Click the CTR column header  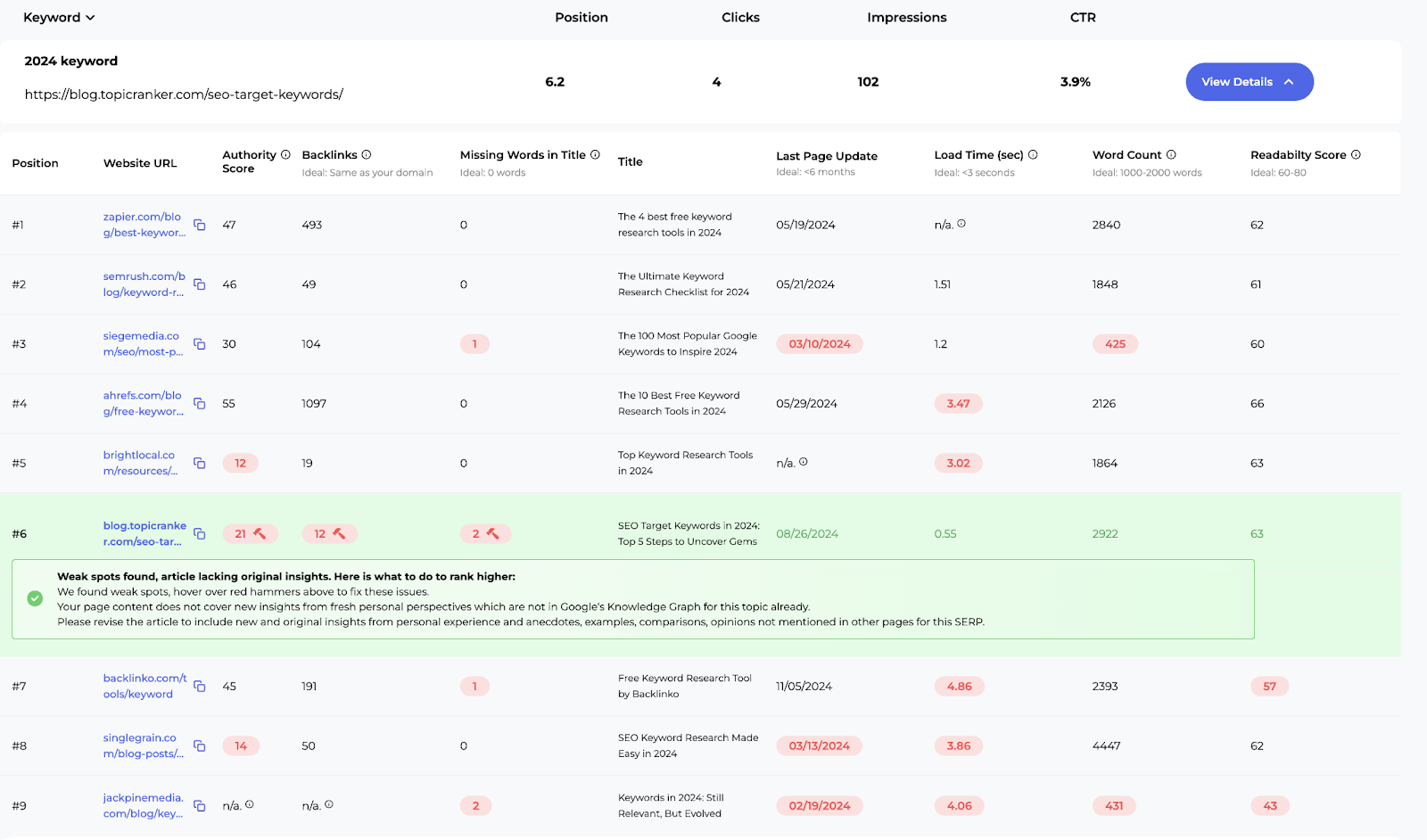tap(1083, 17)
